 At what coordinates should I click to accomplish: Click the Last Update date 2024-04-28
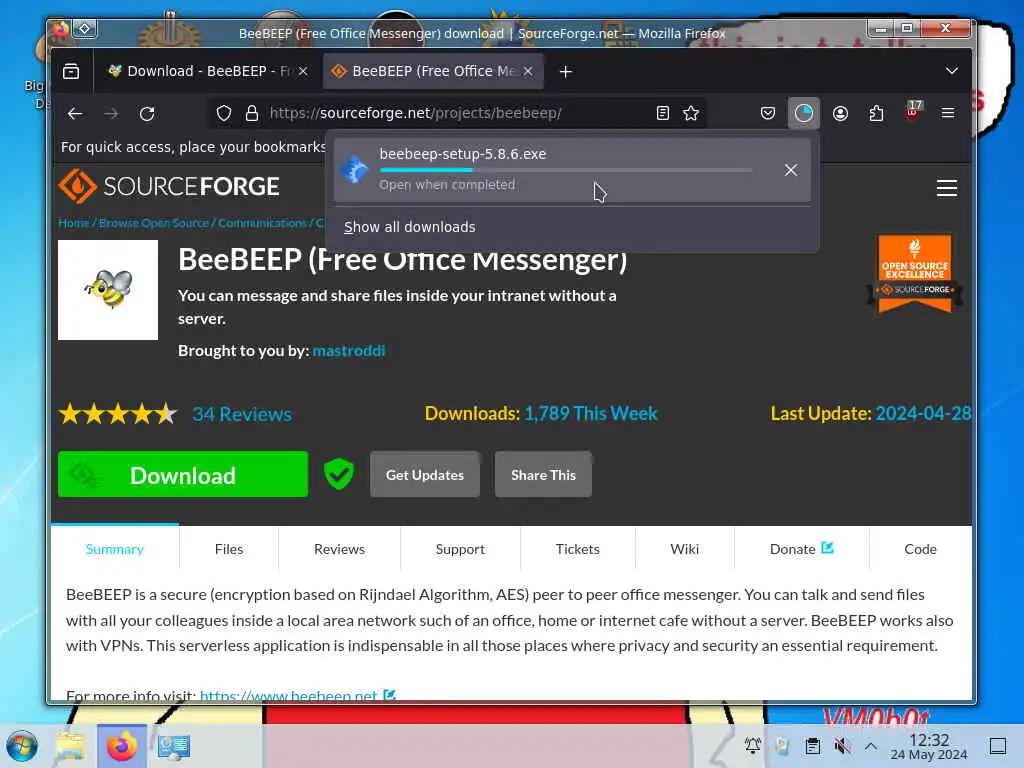(923, 413)
